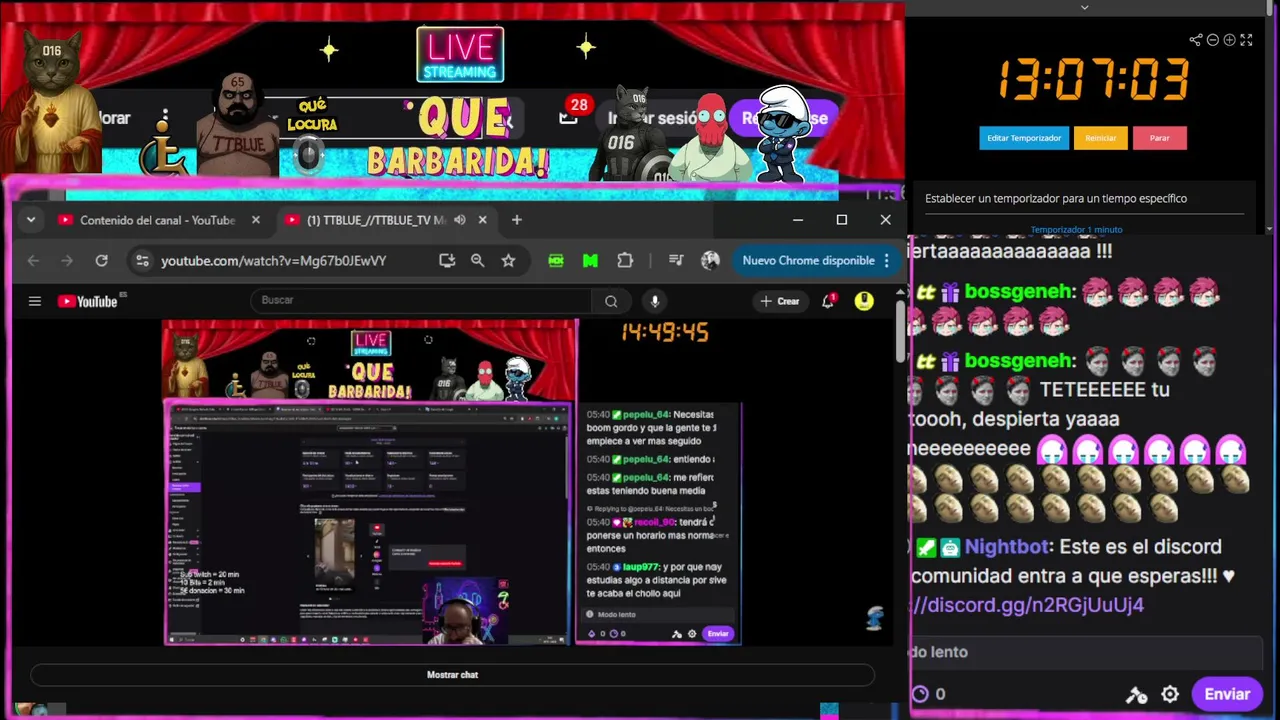The image size is (1280, 720).
Task: Open the green M extension
Action: point(590,260)
